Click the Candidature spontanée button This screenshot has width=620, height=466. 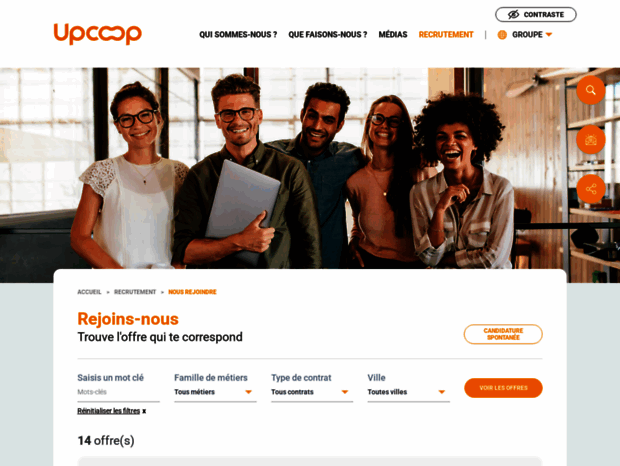(x=503, y=334)
